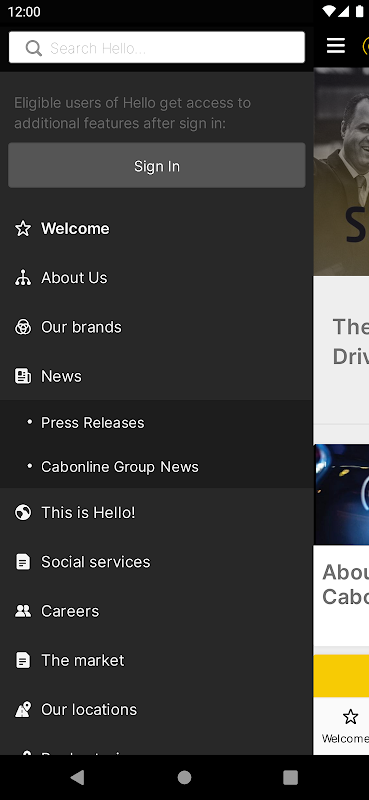369x800 pixels.
Task: Click the Sign In button
Action: click(x=157, y=166)
